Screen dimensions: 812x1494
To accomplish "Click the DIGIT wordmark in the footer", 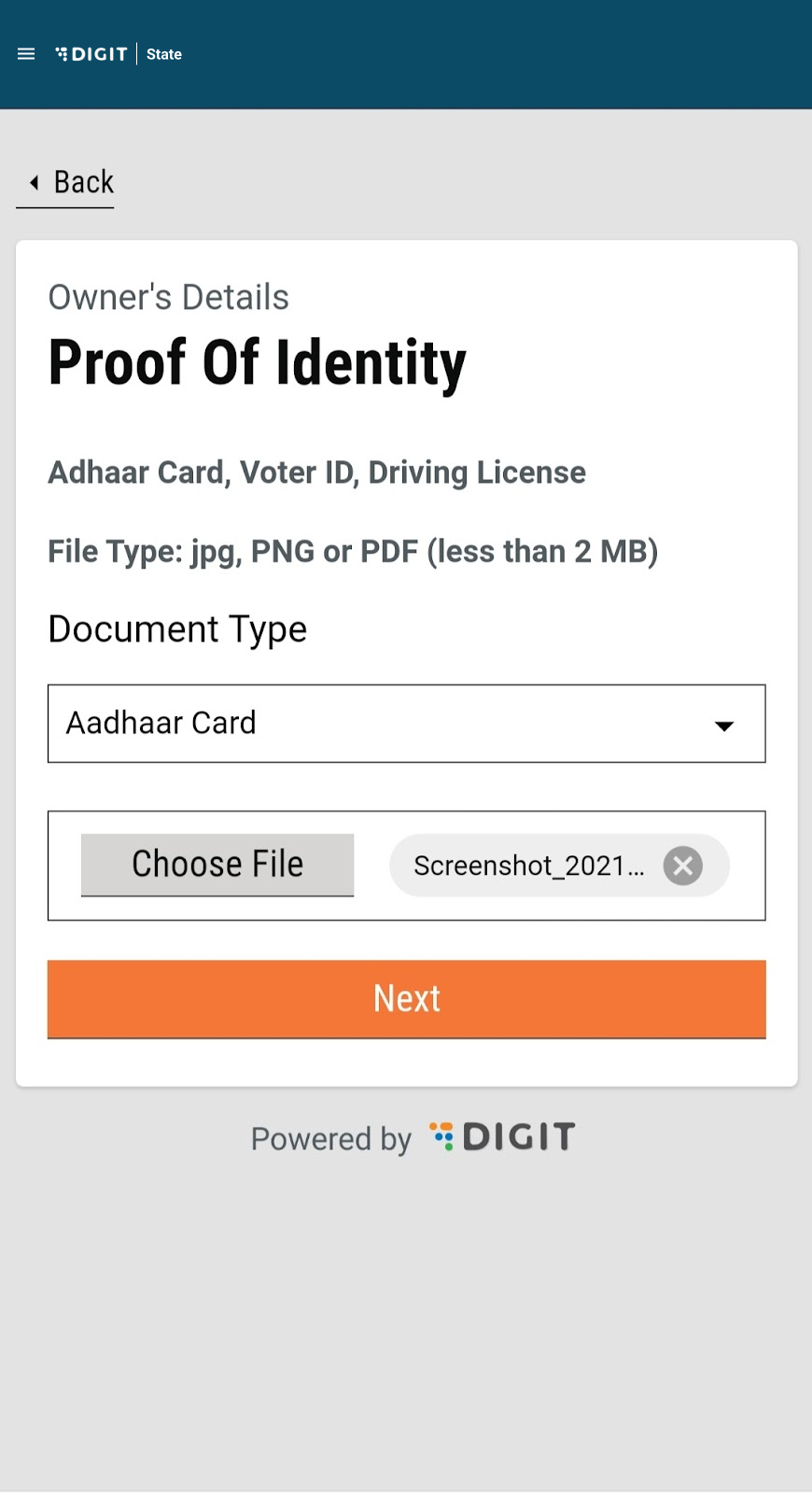I will 519,1136.
